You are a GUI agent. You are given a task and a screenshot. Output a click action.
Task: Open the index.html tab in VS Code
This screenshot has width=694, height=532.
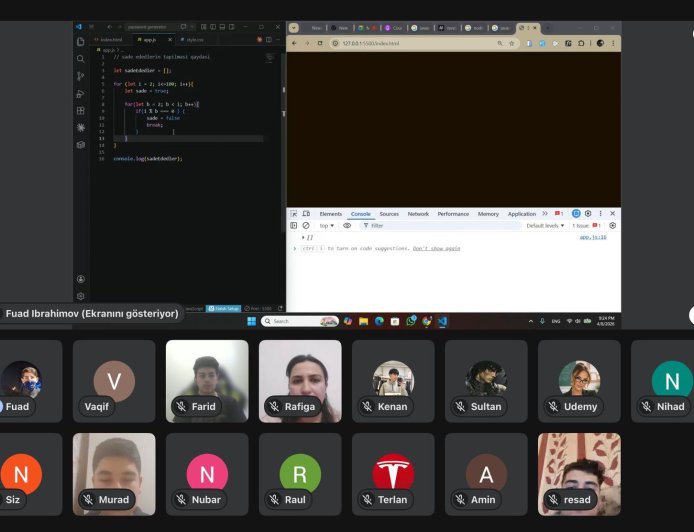tap(109, 40)
